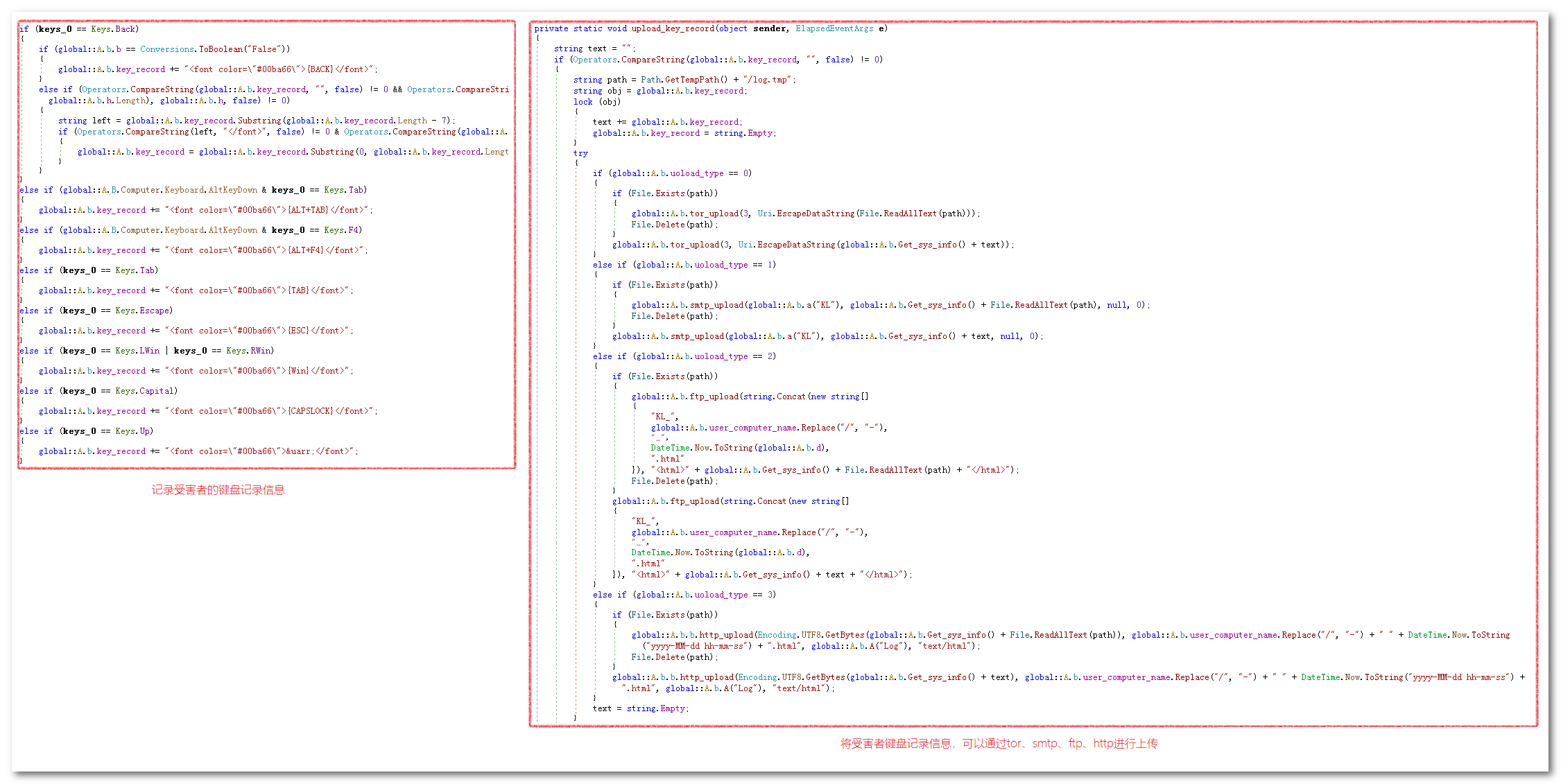The height and width of the screenshot is (784, 1561).
Task: Click the red caption mentioning tor, smtp, ftp
Action: pyautogui.click(x=999, y=744)
